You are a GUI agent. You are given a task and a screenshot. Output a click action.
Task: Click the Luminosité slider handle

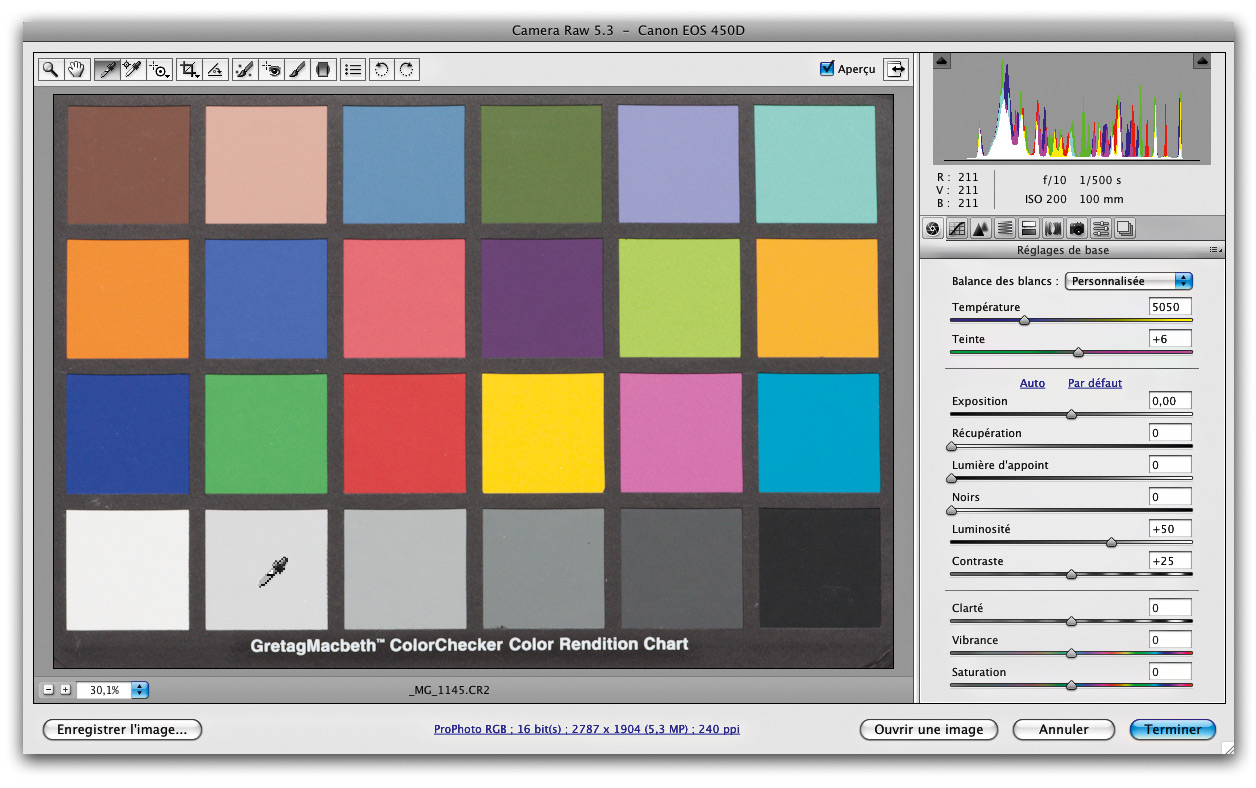pyautogui.click(x=1111, y=542)
